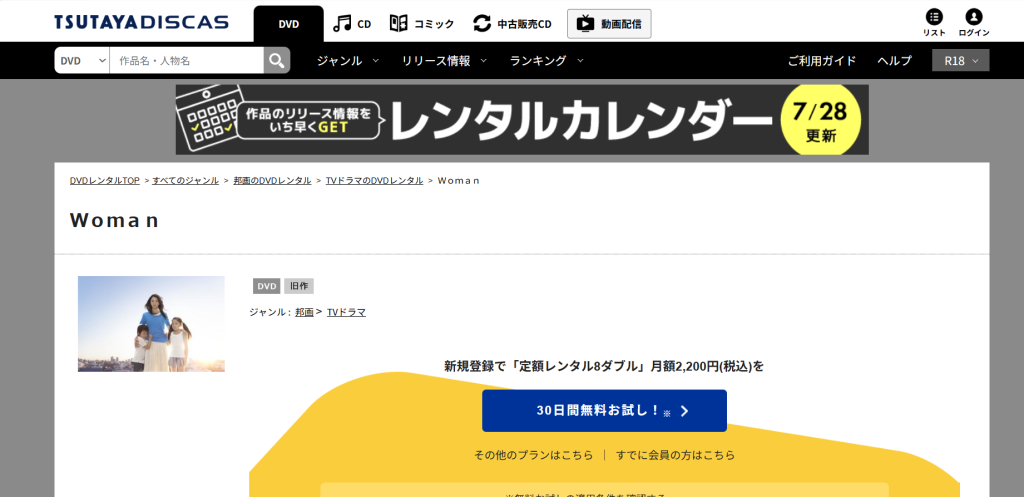Click the Woman cover thumbnail
The height and width of the screenshot is (497, 1024).
[x=152, y=324]
